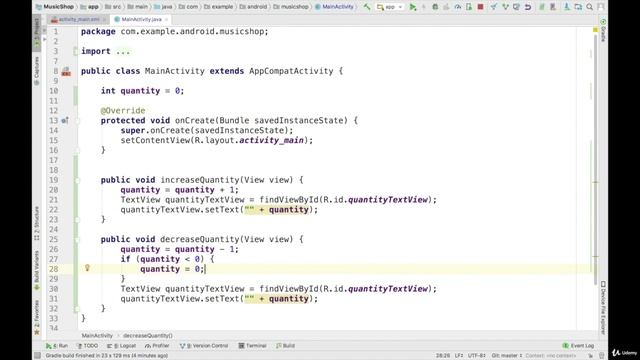Click the lock icon in the status bar
Screen dimensions: 640x360
(x=591, y=356)
